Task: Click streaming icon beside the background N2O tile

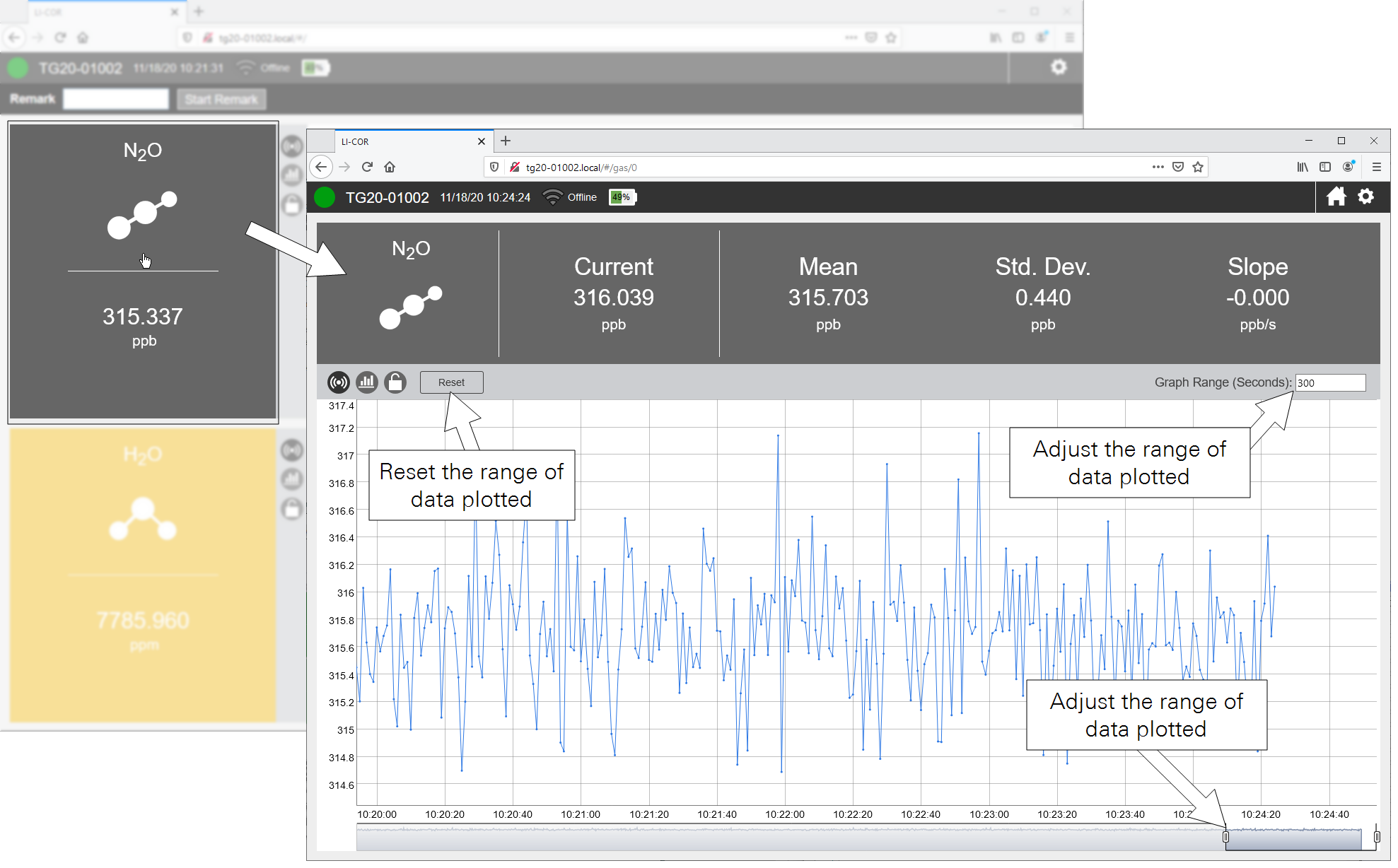Action: point(292,146)
